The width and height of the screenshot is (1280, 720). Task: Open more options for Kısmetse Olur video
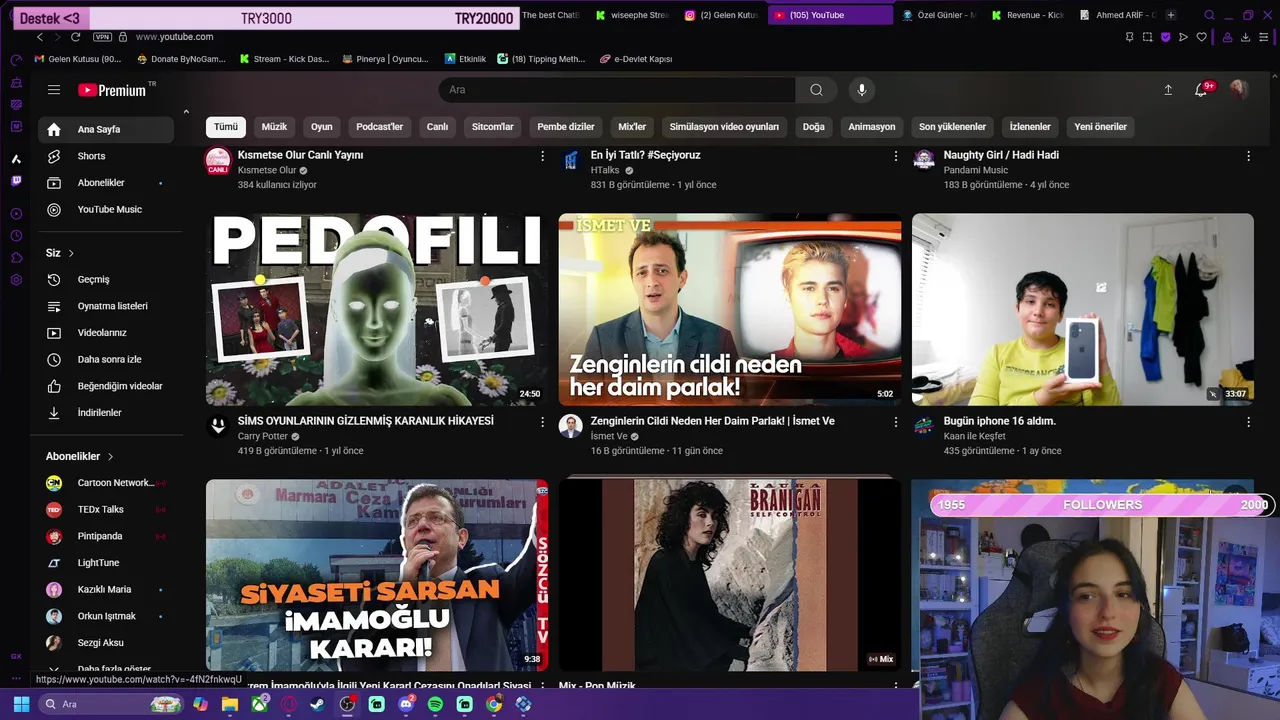543,156
